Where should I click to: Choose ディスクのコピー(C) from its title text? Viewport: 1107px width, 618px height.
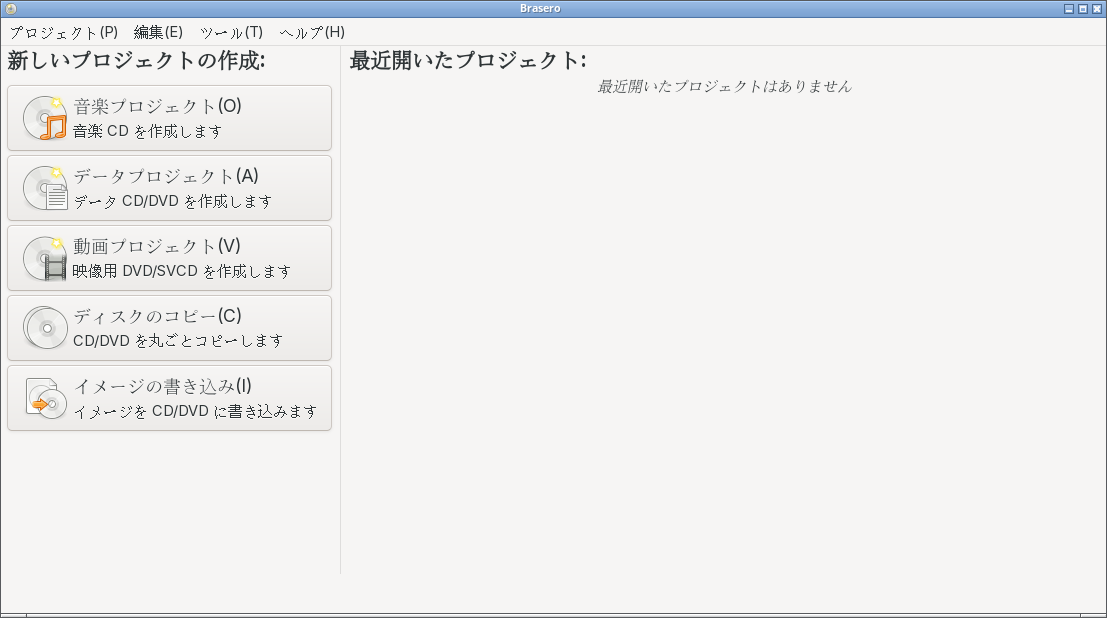coord(157,316)
